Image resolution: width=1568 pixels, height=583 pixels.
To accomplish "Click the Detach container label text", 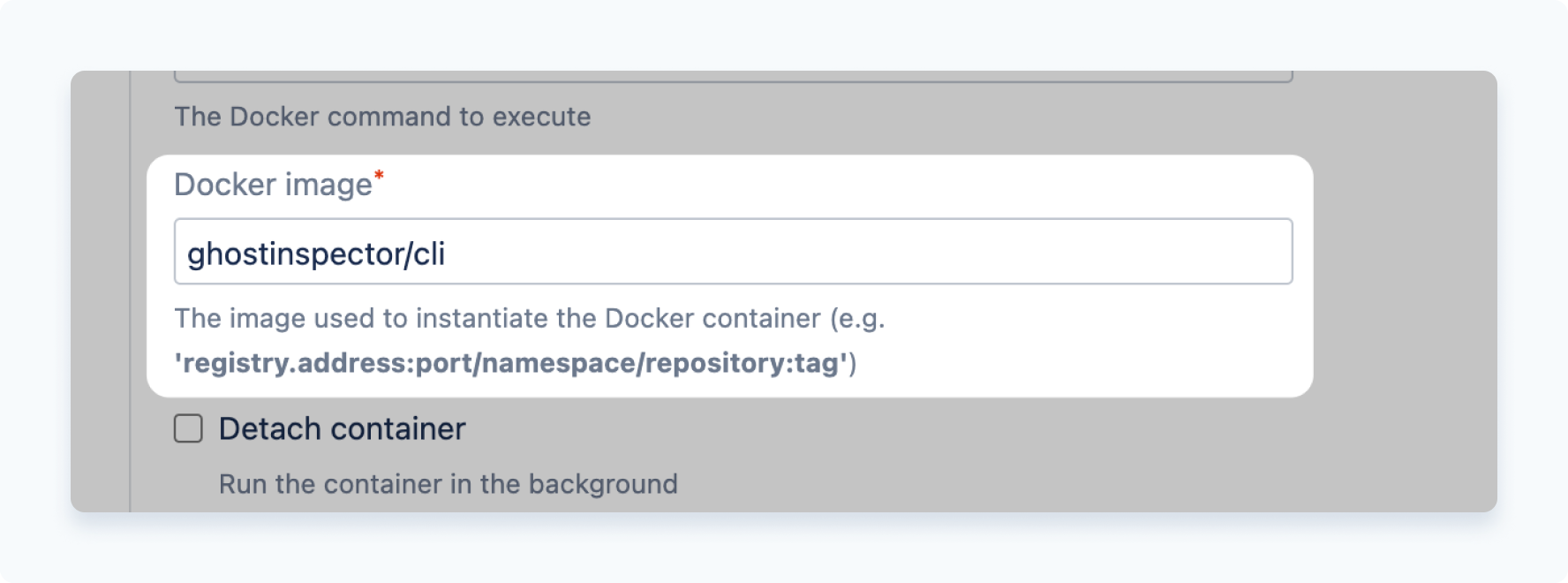I will [343, 428].
